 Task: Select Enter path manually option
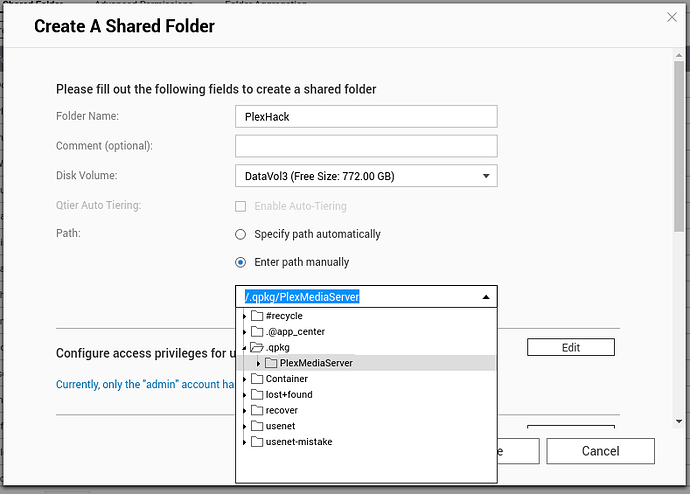point(240,263)
